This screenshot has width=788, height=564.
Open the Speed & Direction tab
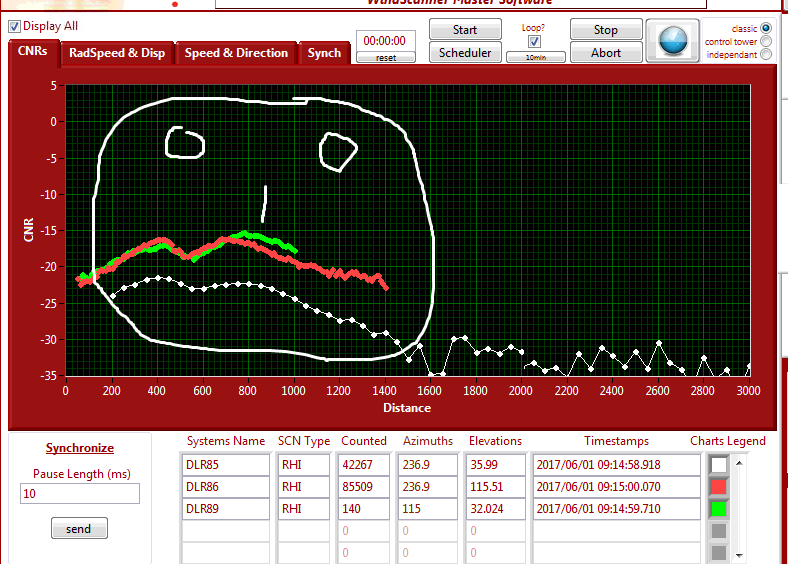click(x=236, y=53)
